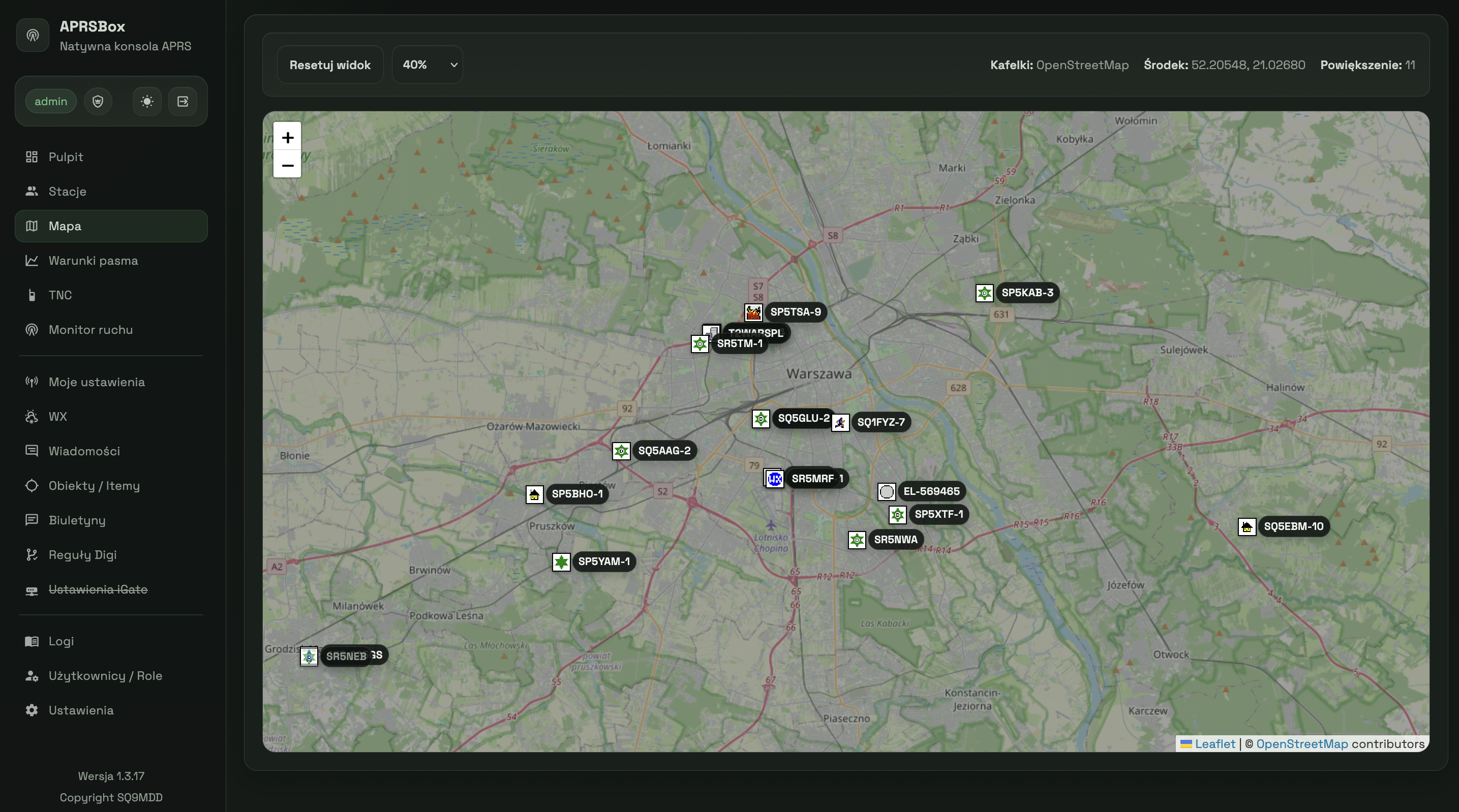1459x812 pixels.
Task: Open Reguły Digi in sidebar
Action: (83, 555)
